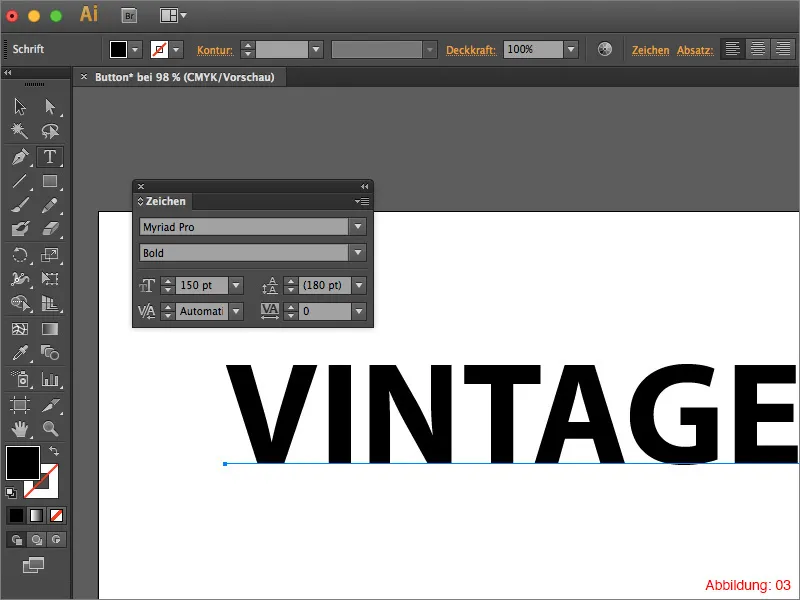This screenshot has height=600, width=800.
Task: Select the Eyedropper tool
Action: click(19, 353)
